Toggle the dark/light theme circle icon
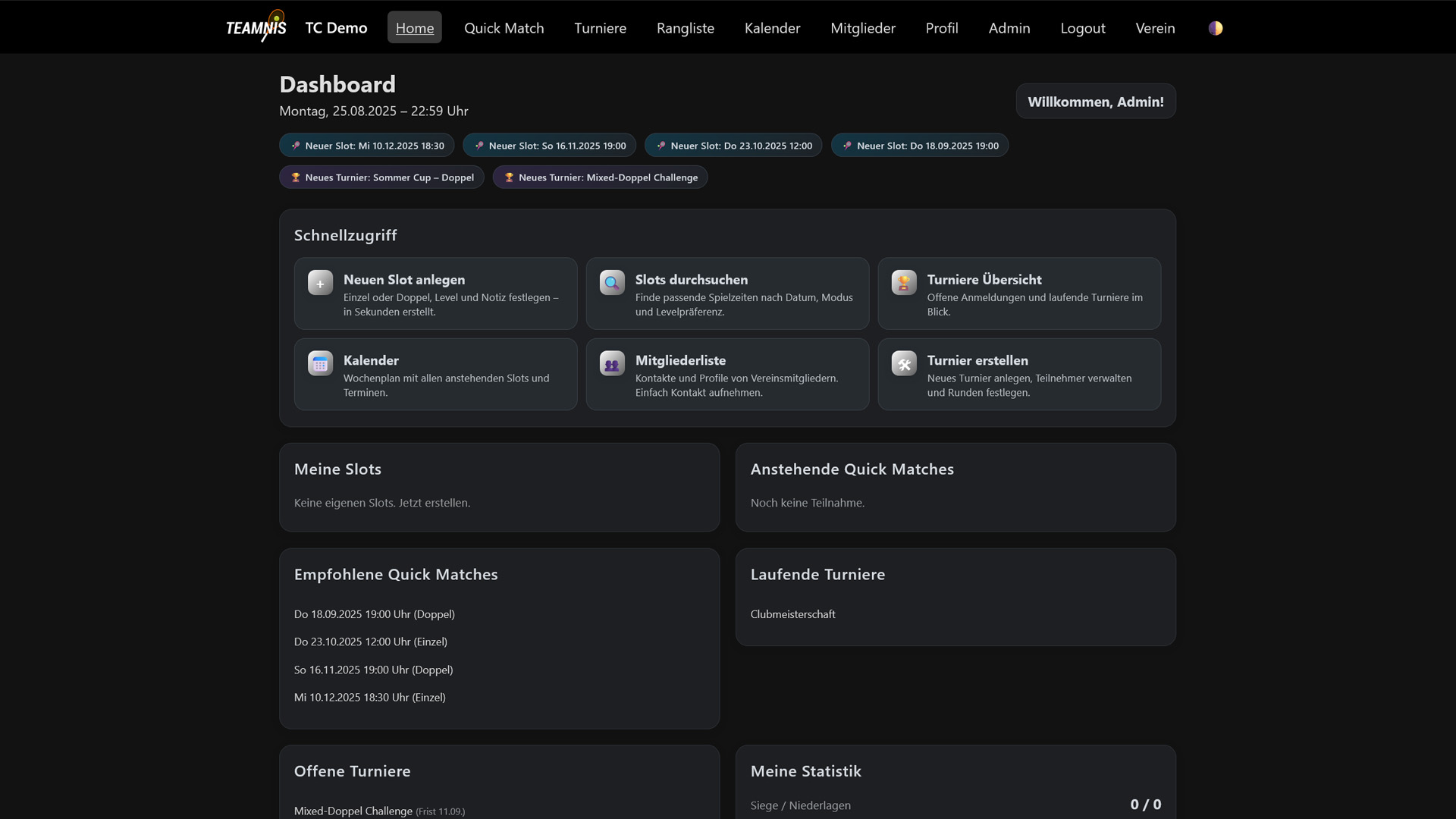 click(x=1216, y=28)
